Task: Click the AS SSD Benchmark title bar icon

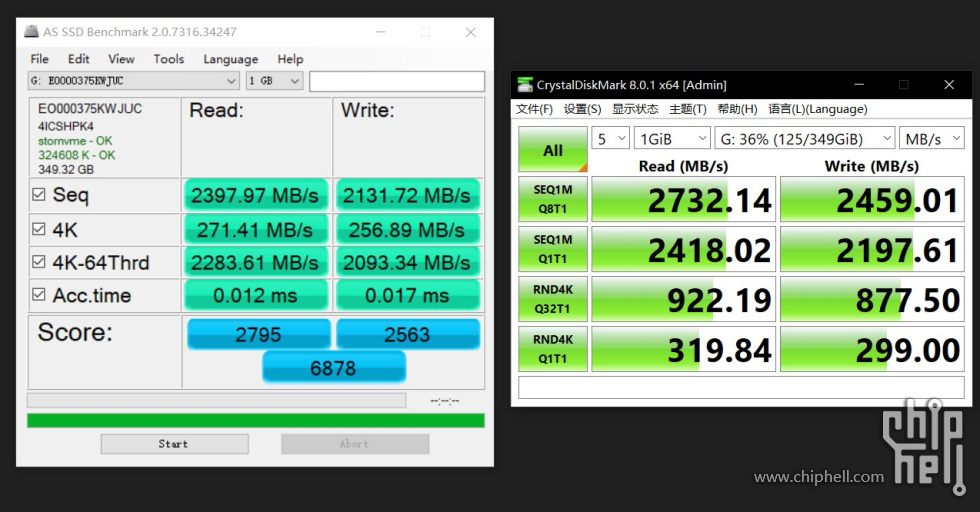Action: click(x=31, y=31)
